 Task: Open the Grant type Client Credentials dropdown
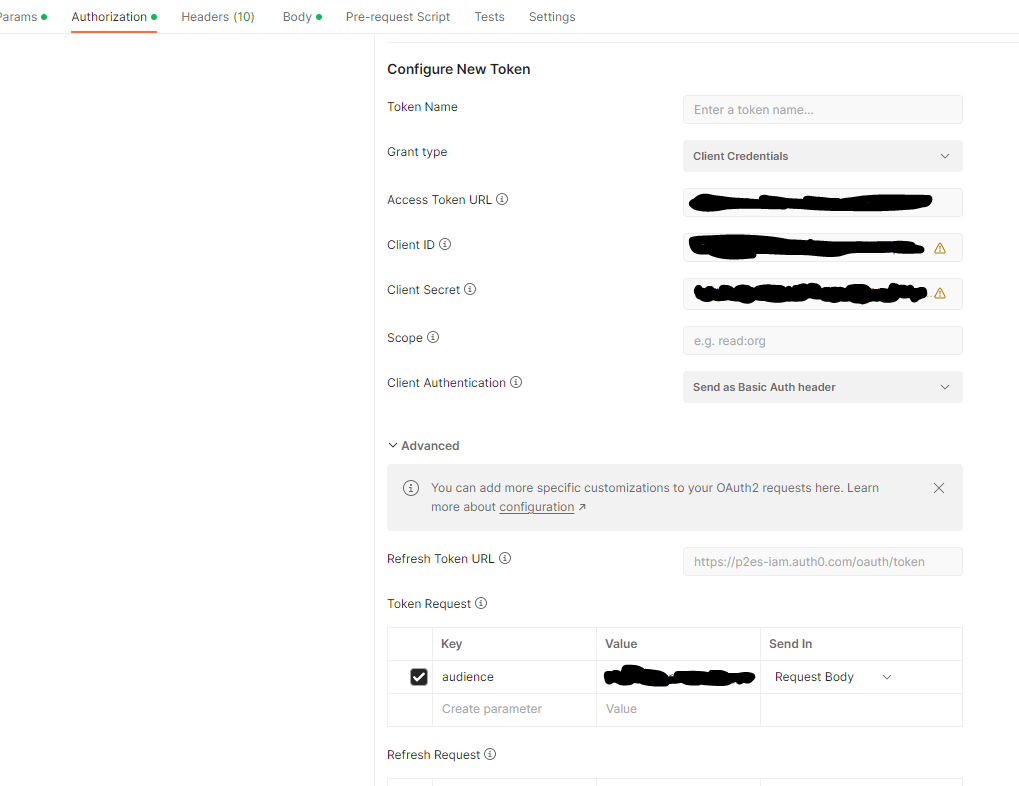click(823, 156)
